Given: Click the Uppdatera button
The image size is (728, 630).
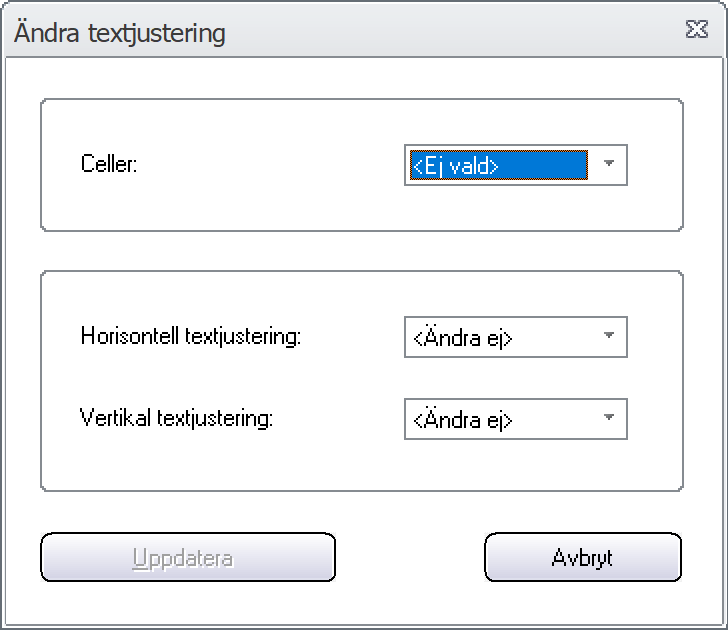Looking at the screenshot, I should [188, 557].
